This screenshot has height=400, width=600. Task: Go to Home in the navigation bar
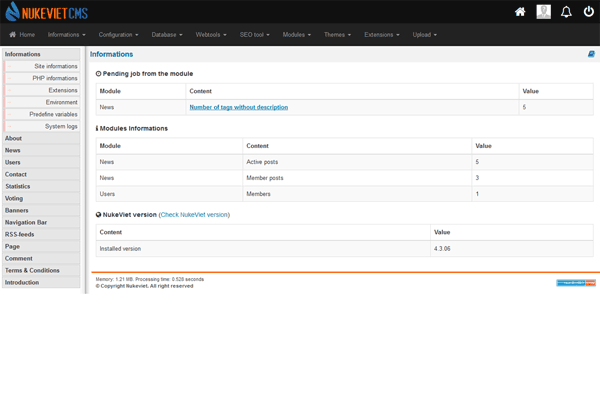coord(22,35)
